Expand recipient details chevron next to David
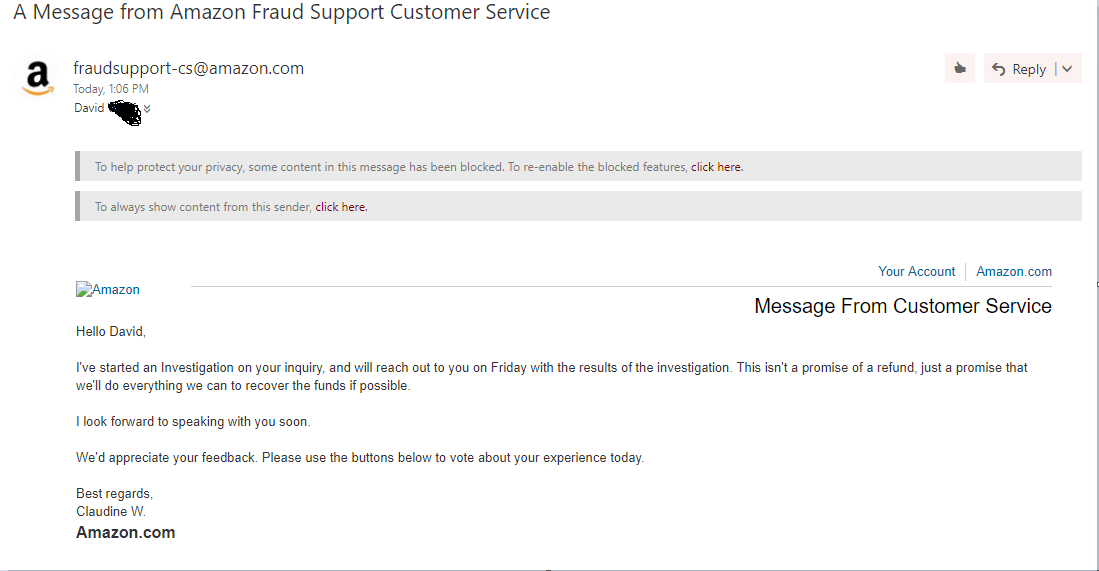The width and height of the screenshot is (1099, 571). point(147,109)
